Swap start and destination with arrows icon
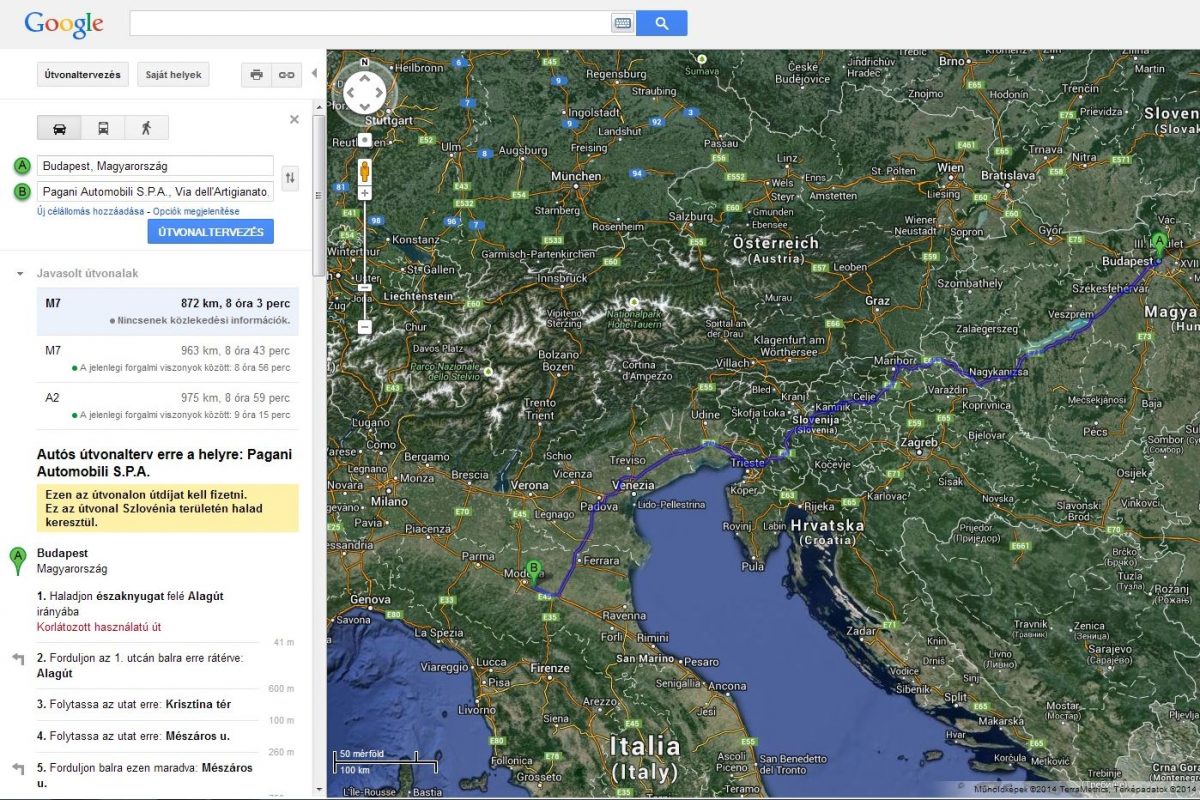 click(x=290, y=179)
